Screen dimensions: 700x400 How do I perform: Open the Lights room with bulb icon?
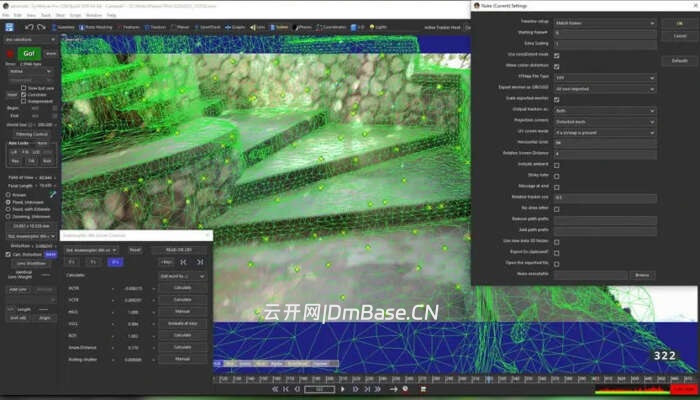pyautogui.click(x=378, y=27)
